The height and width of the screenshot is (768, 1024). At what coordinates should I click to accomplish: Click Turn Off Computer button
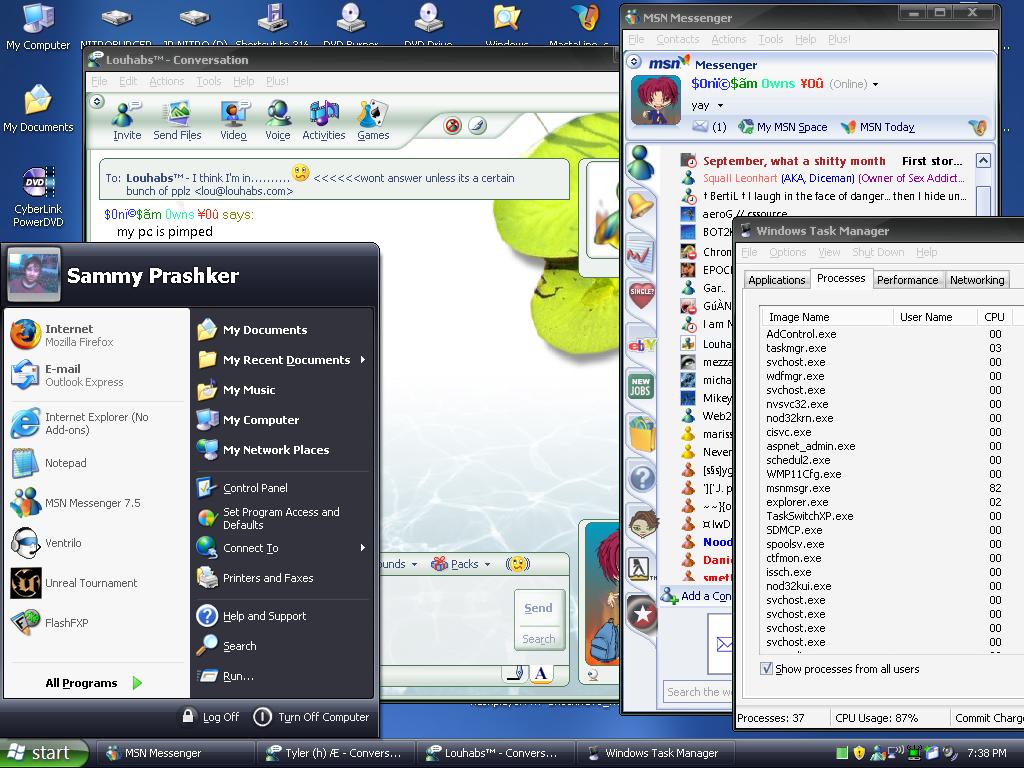(x=312, y=717)
